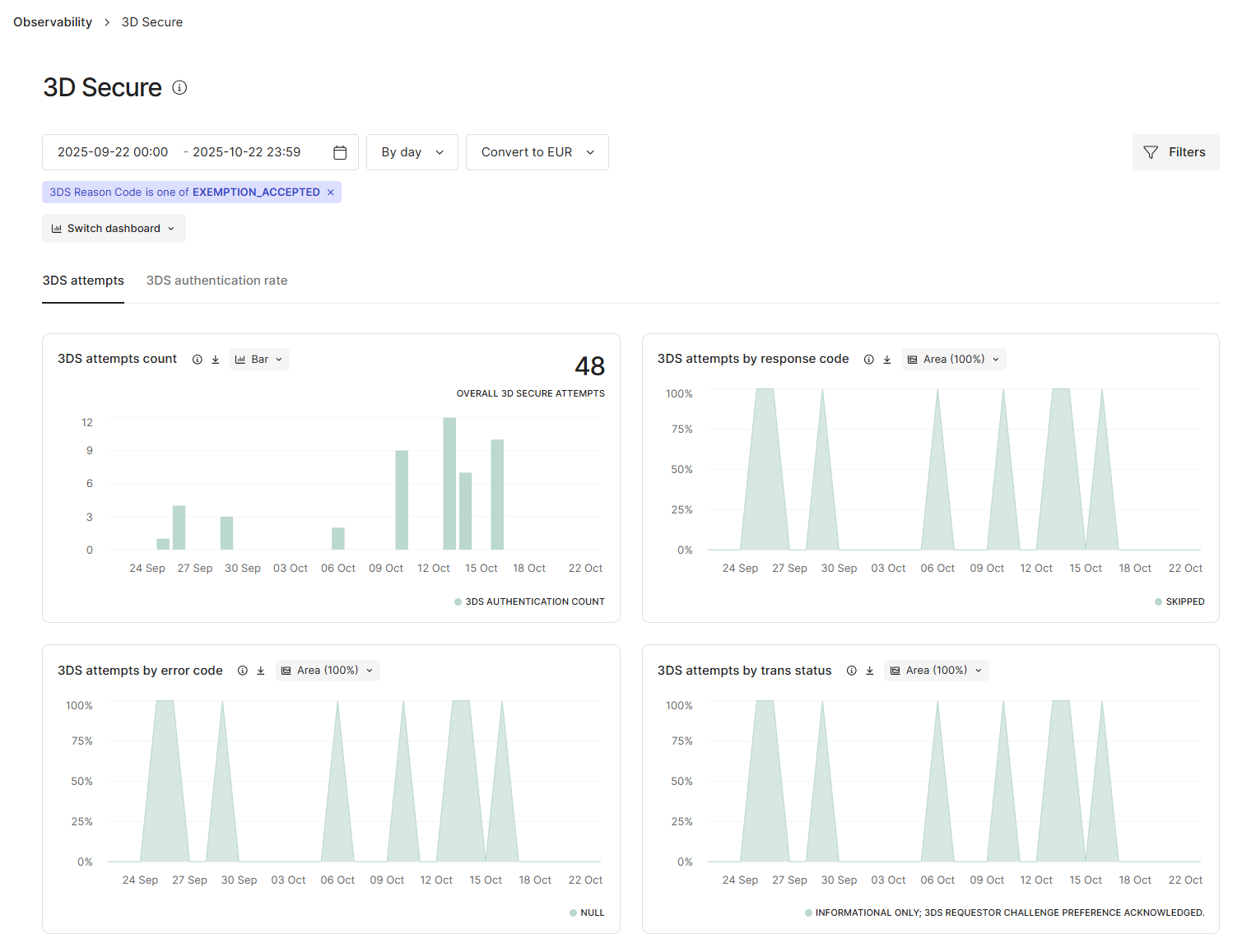Remove the EXEMPTION_ACCEPTED filter chip
This screenshot has width=1256, height=952.
coord(331,192)
